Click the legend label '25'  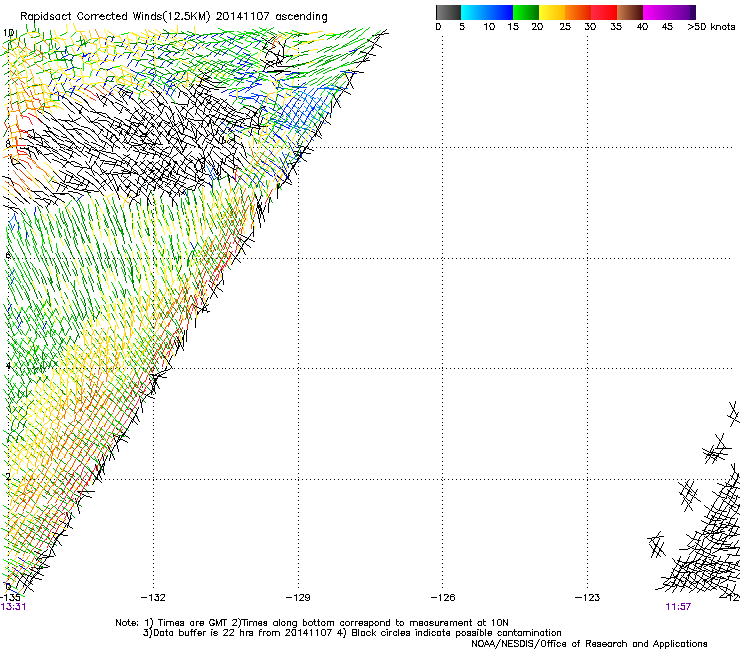click(x=565, y=27)
